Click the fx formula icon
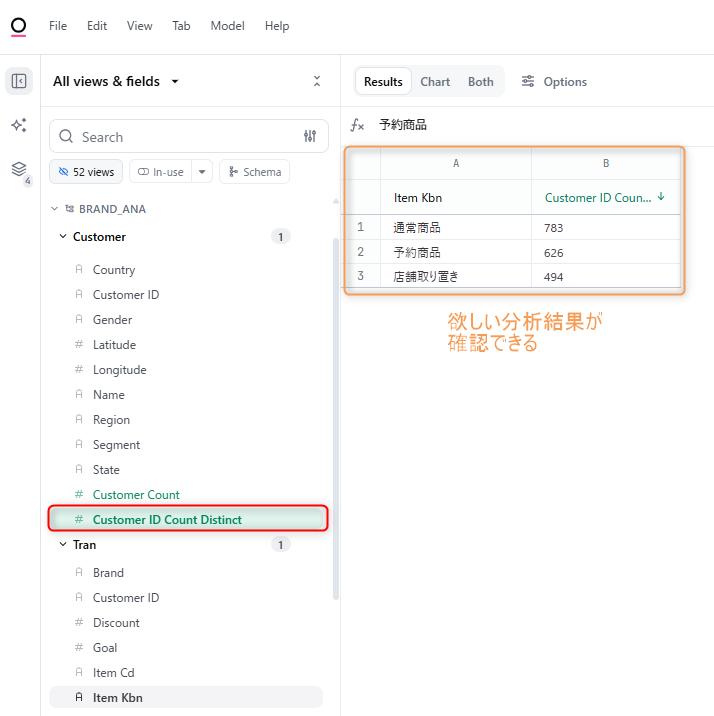The width and height of the screenshot is (714, 716). pyautogui.click(x=357, y=125)
